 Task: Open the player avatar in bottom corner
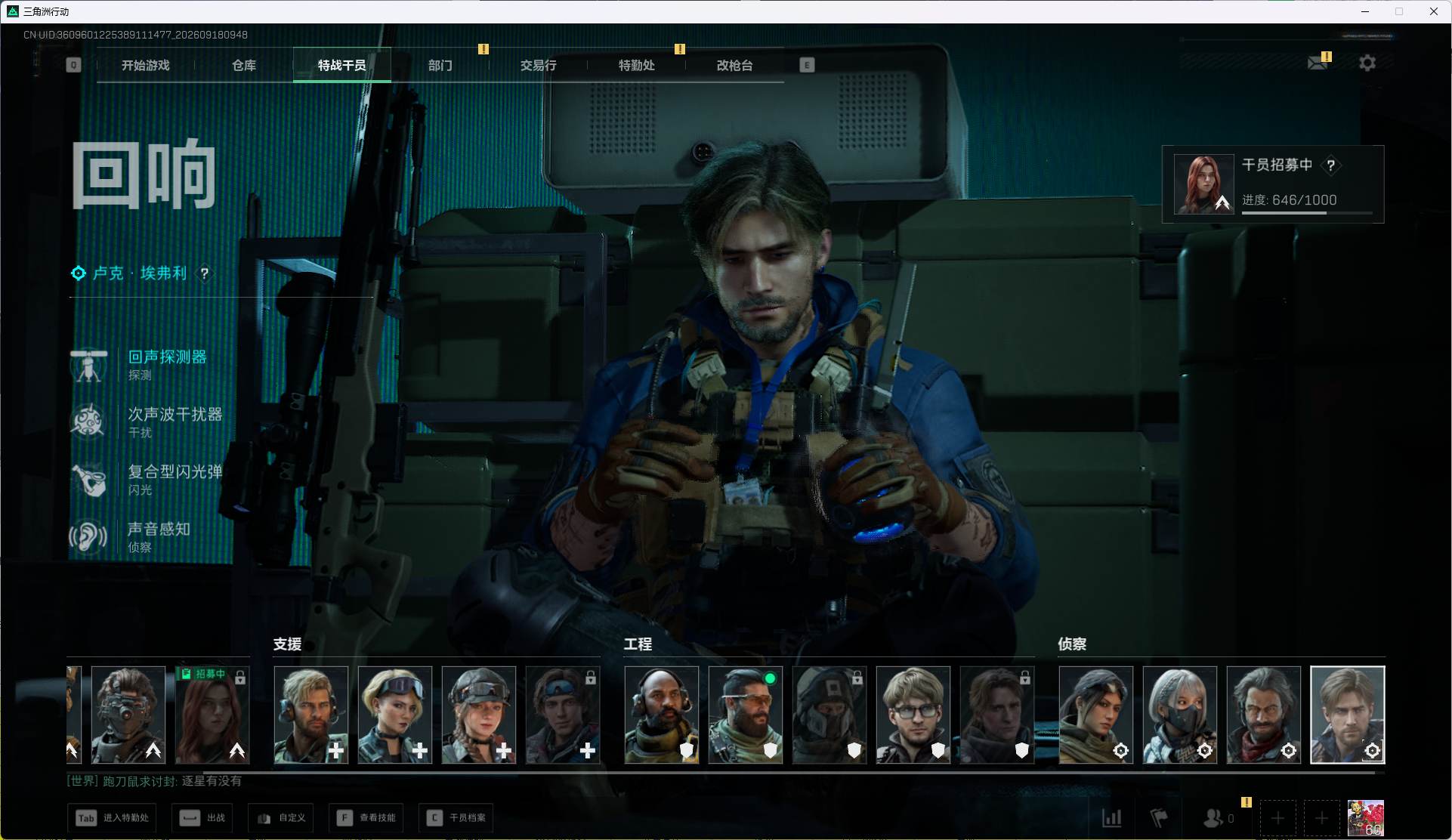pyautogui.click(x=1366, y=818)
